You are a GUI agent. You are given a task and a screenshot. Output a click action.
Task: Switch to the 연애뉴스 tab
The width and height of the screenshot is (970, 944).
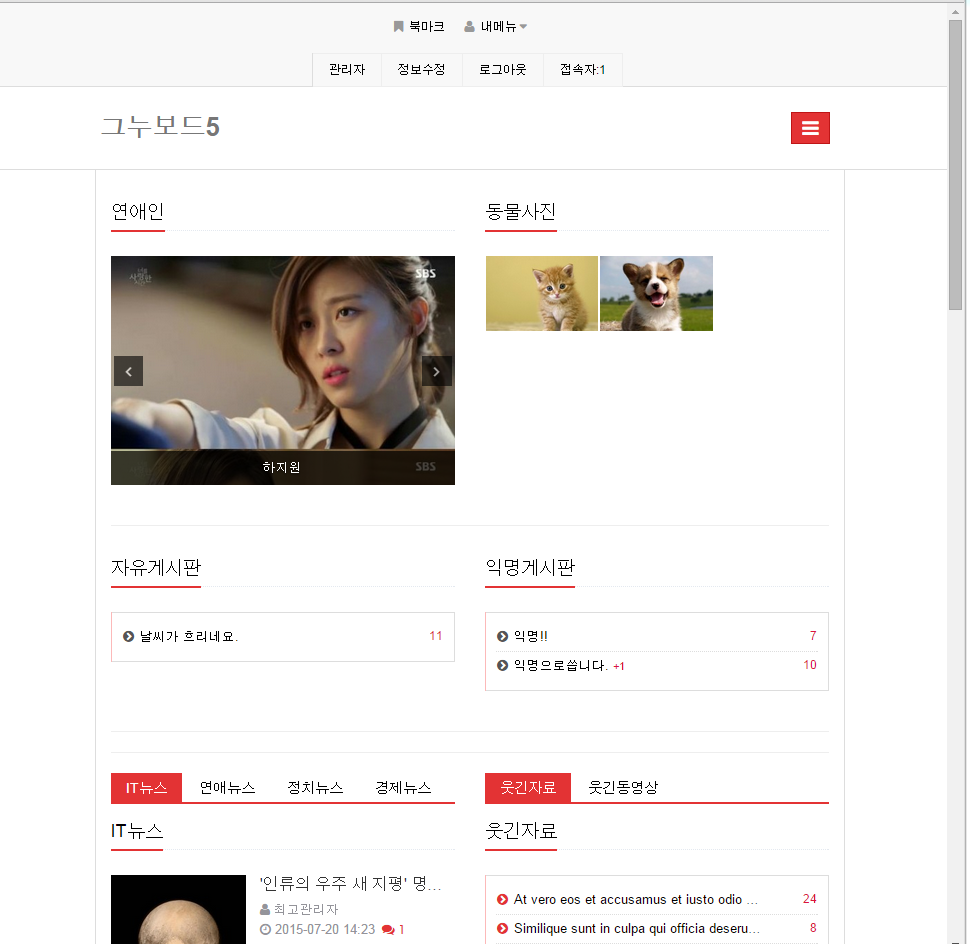pyautogui.click(x=227, y=788)
